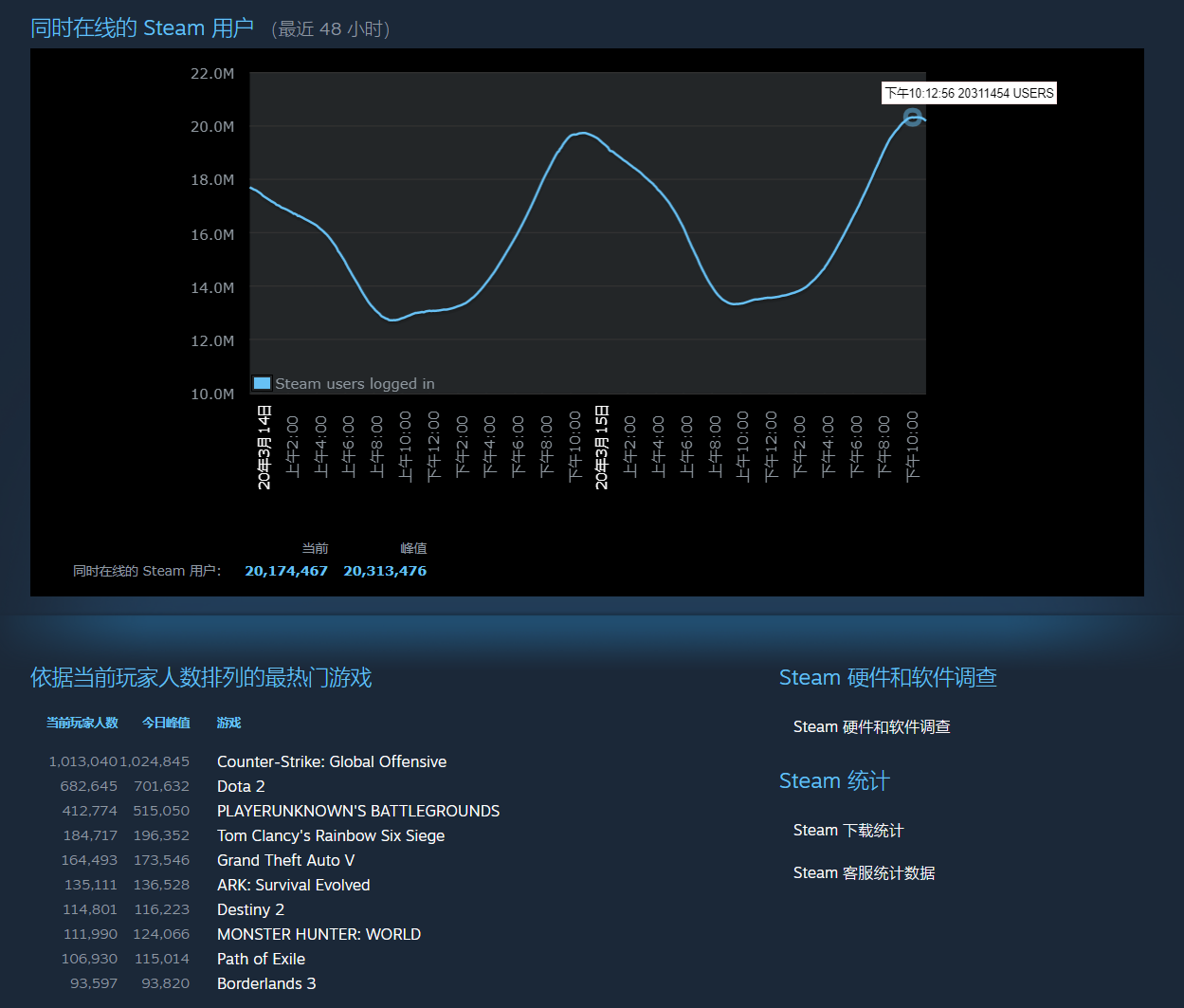This screenshot has height=1008, width=1184.
Task: Open Steam 下载统计 page
Action: click(847, 830)
